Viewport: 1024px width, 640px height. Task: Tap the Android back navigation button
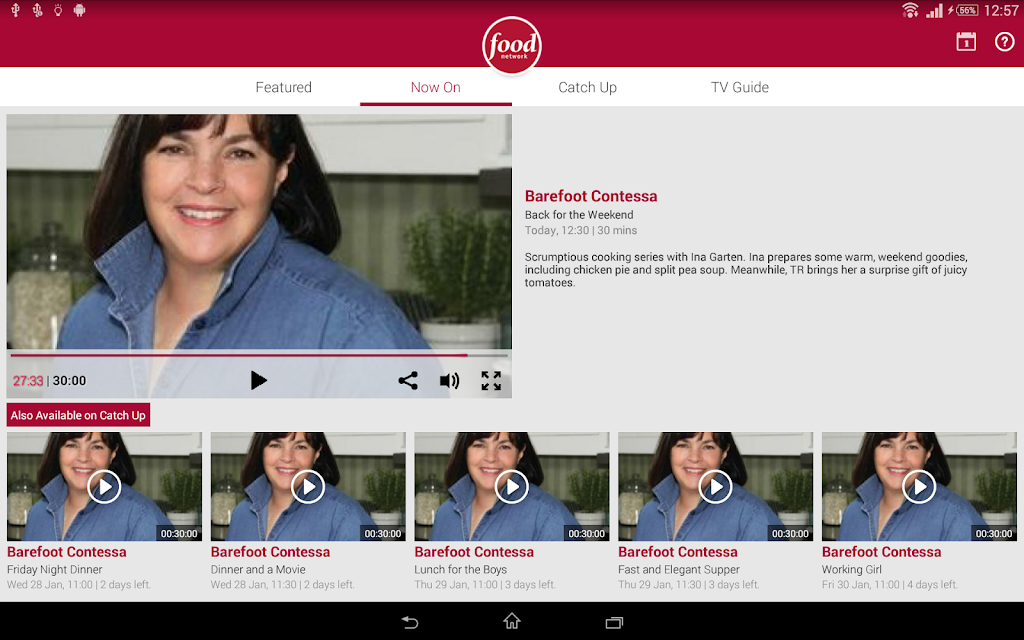click(x=409, y=622)
